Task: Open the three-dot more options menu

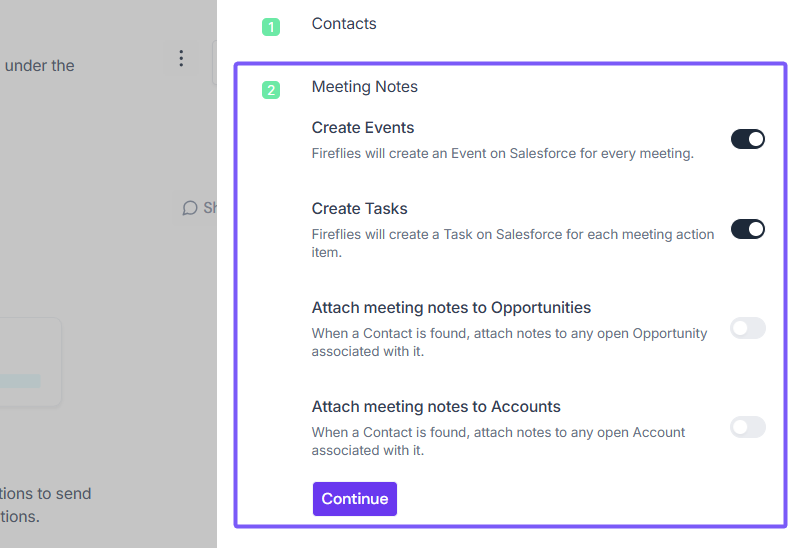Action: [181, 59]
